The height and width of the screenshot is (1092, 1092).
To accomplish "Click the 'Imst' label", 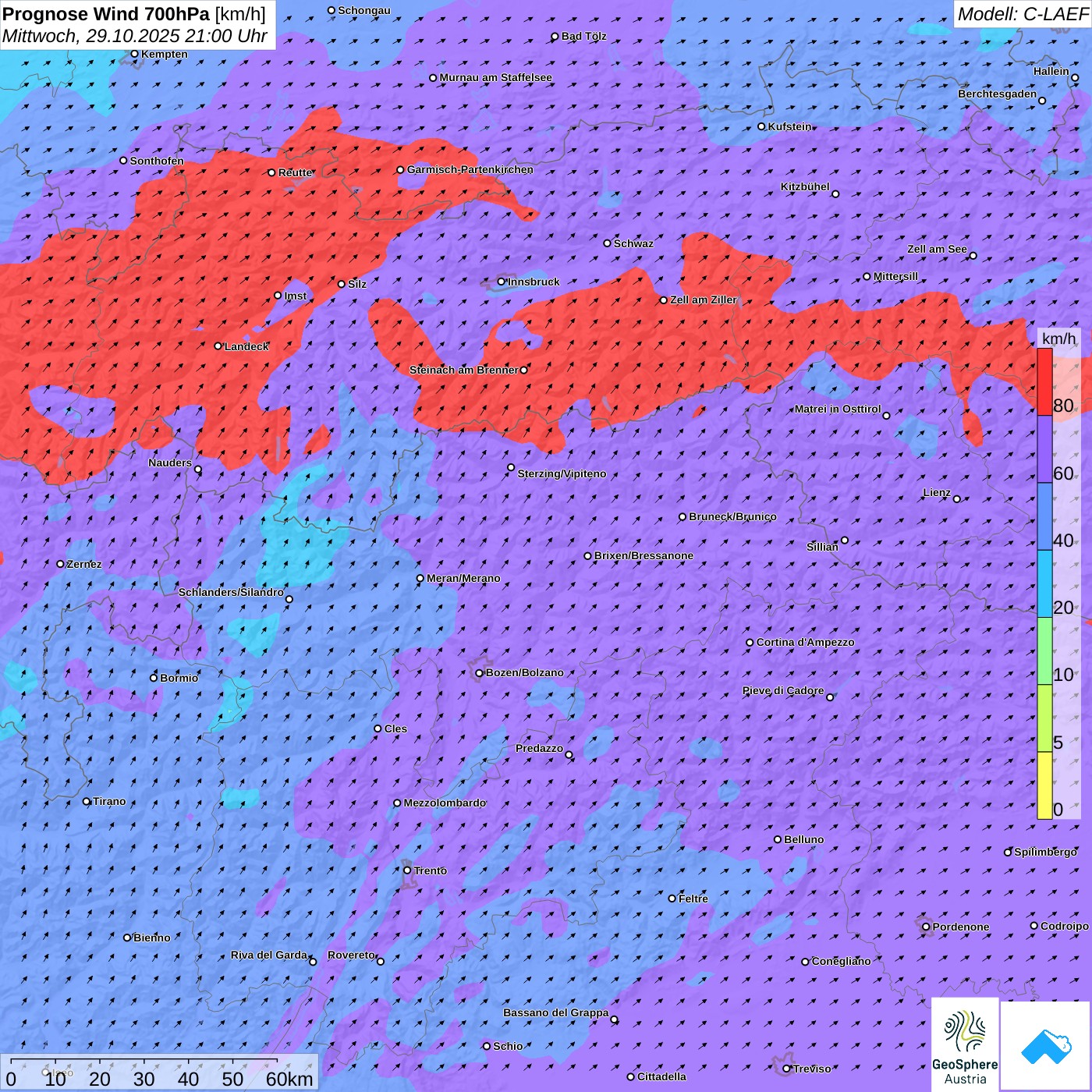I will click(x=296, y=296).
